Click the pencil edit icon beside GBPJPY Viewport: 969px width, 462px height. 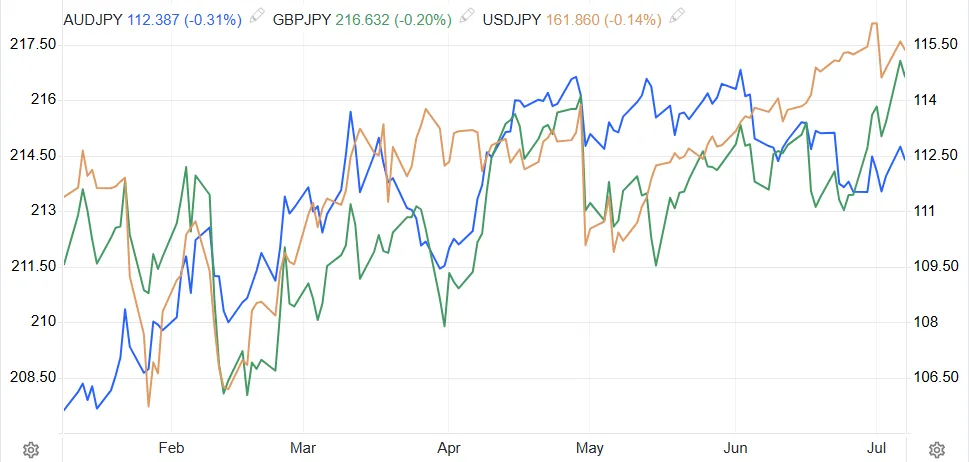coord(467,17)
